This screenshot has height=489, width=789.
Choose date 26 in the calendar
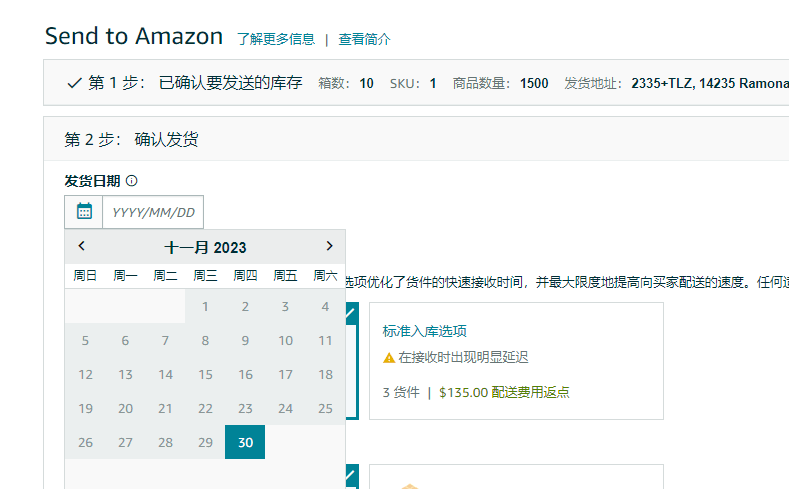click(85, 442)
